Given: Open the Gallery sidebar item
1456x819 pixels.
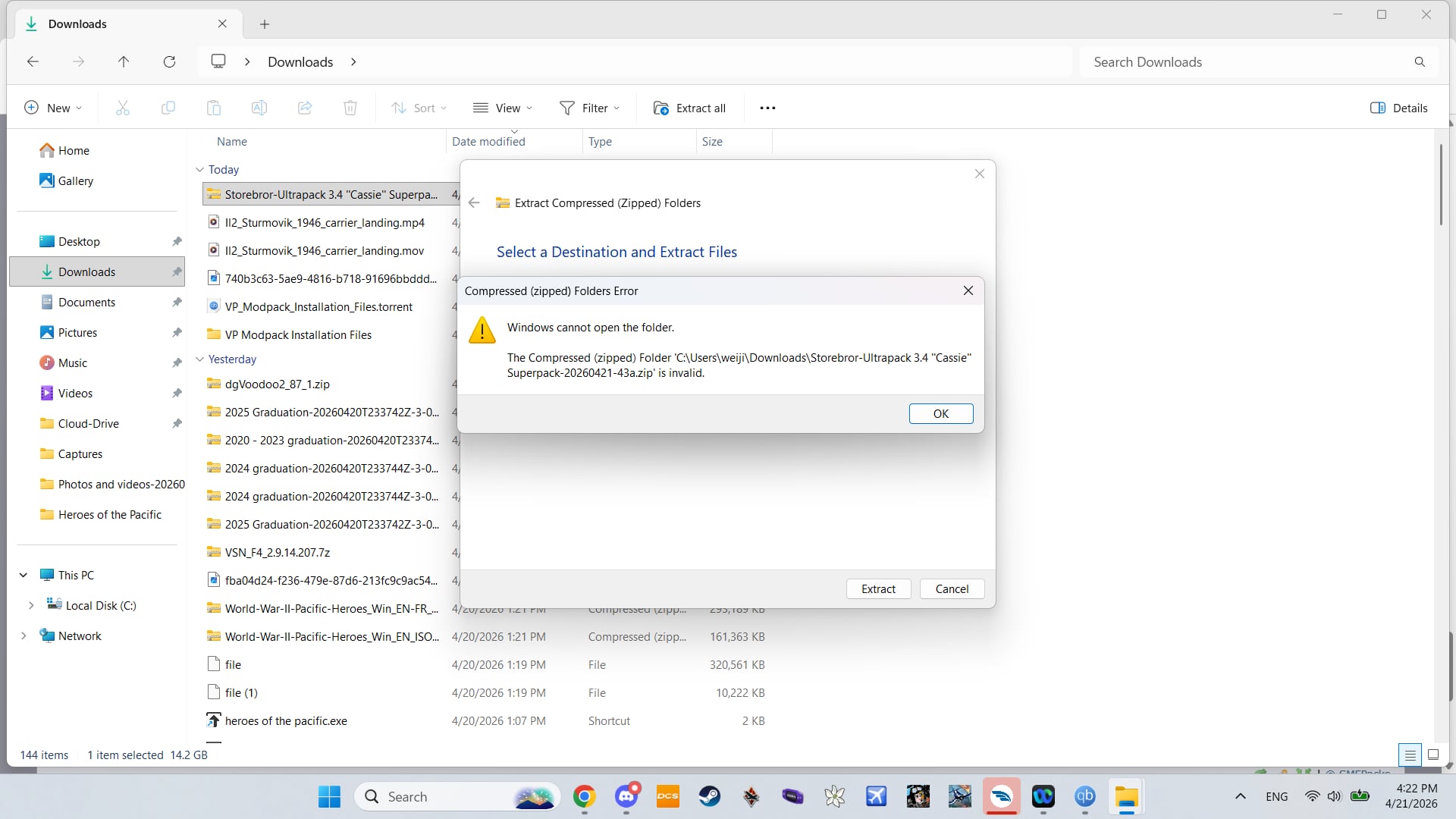Looking at the screenshot, I should click(75, 180).
